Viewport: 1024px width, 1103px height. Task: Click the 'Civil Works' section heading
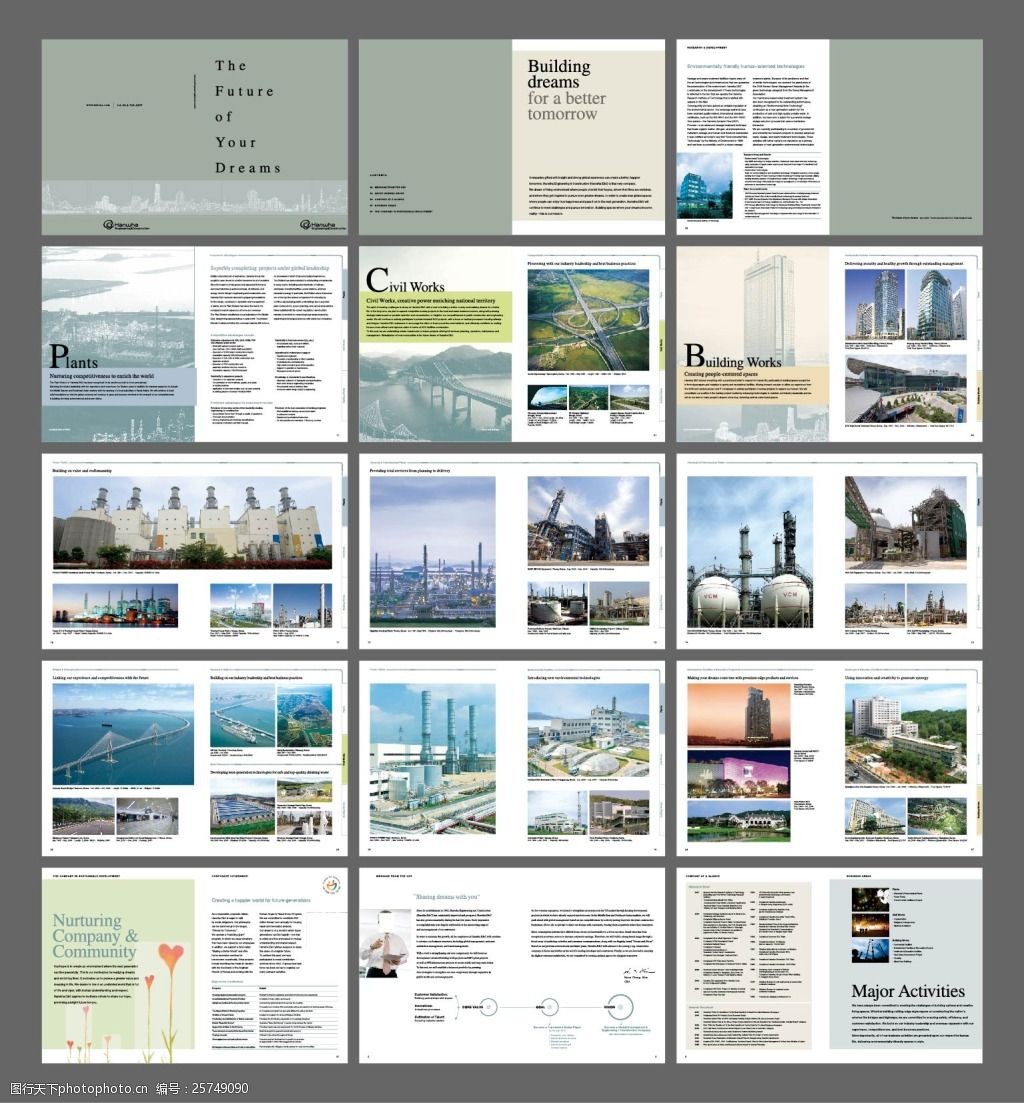coord(406,282)
